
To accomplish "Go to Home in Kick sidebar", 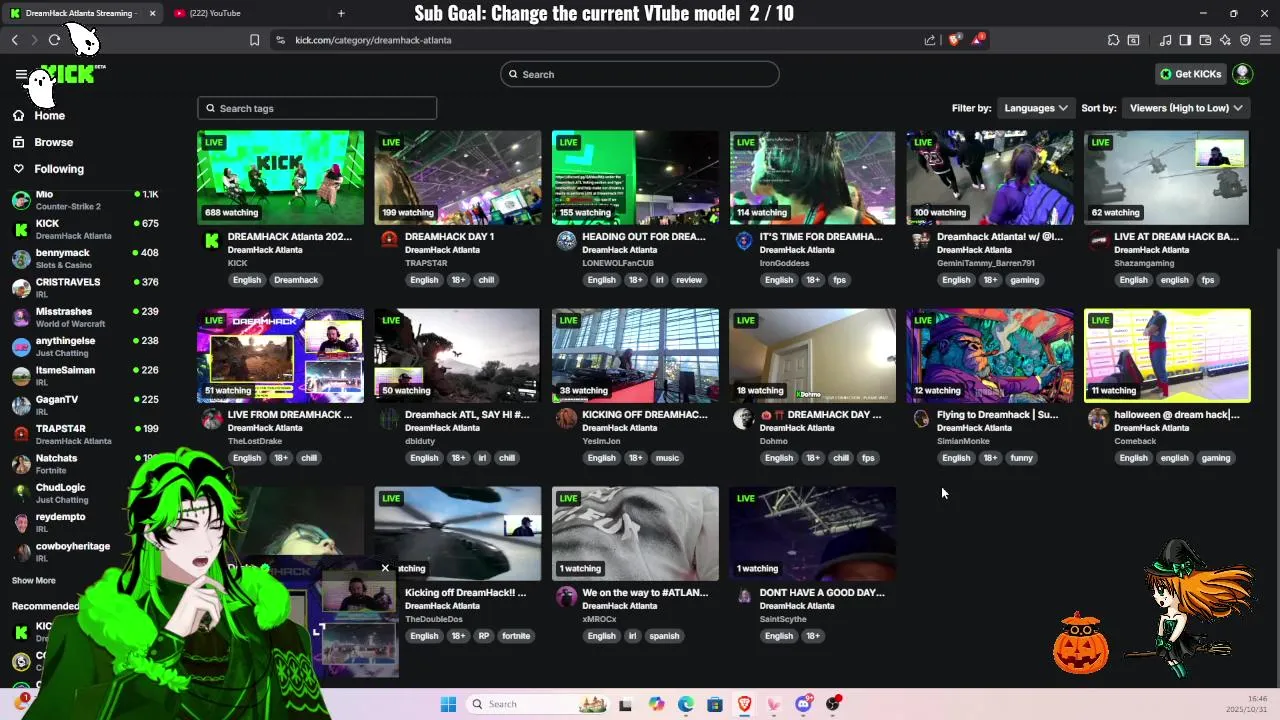I will pos(49,115).
